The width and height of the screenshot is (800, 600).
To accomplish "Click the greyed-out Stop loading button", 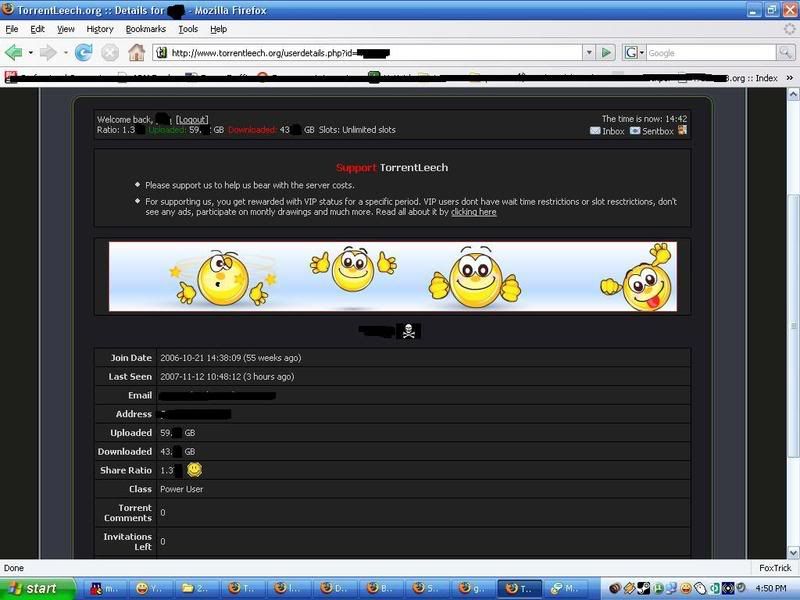I will 109,52.
